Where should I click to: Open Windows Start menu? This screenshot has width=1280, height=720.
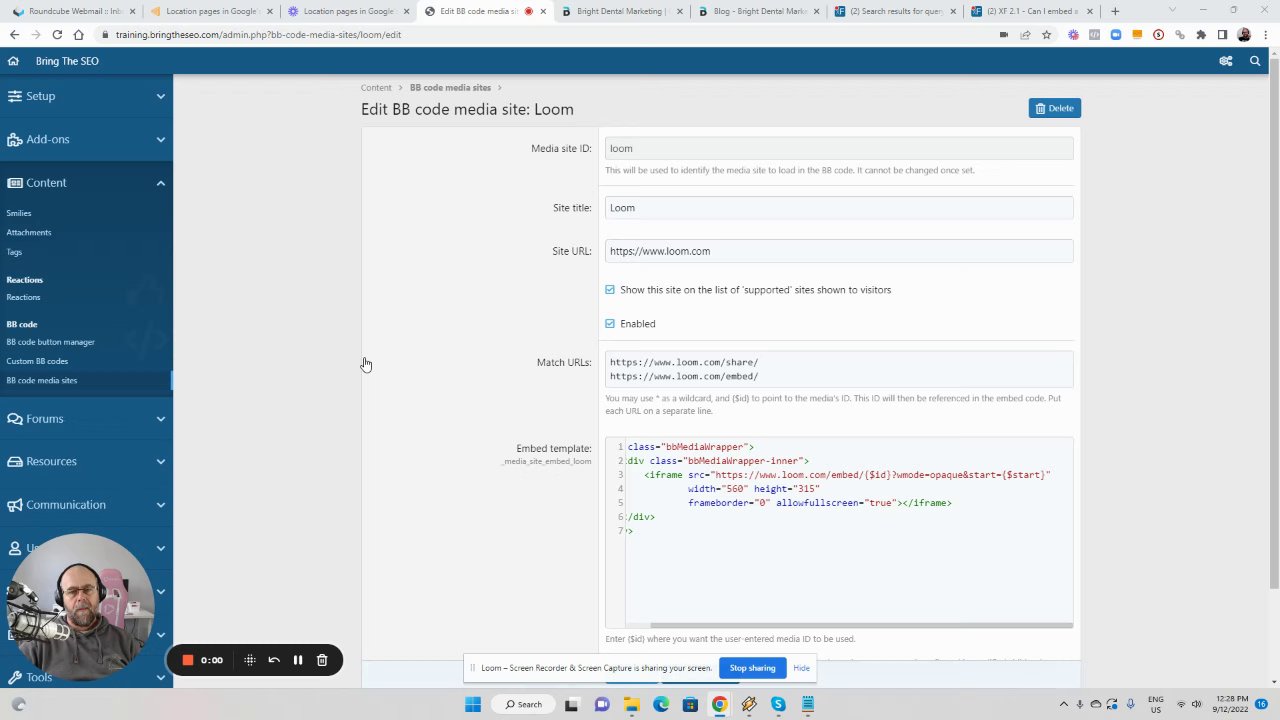tap(473, 704)
